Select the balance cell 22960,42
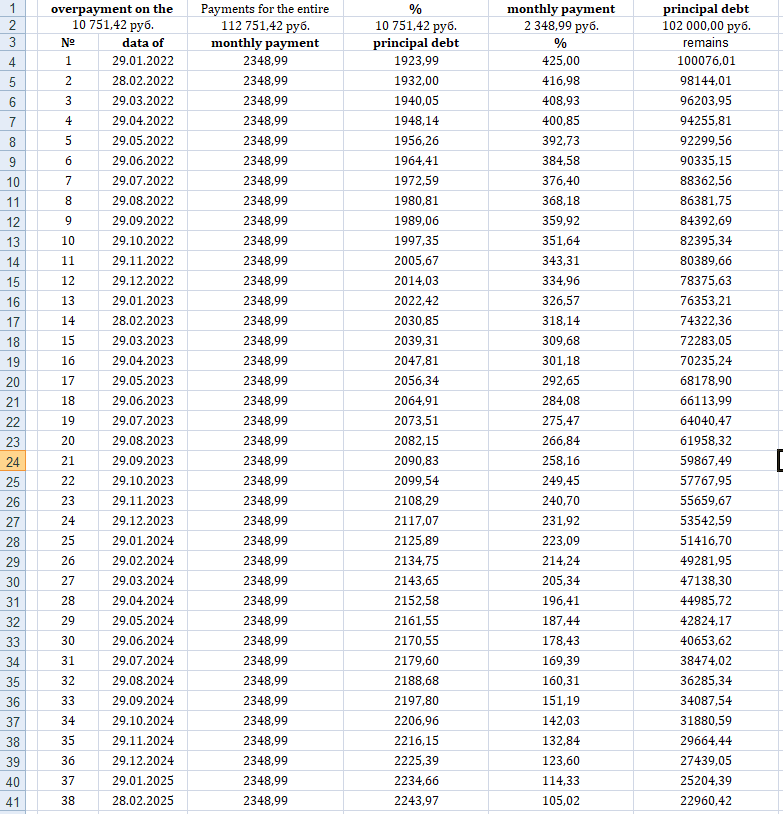 click(x=705, y=801)
